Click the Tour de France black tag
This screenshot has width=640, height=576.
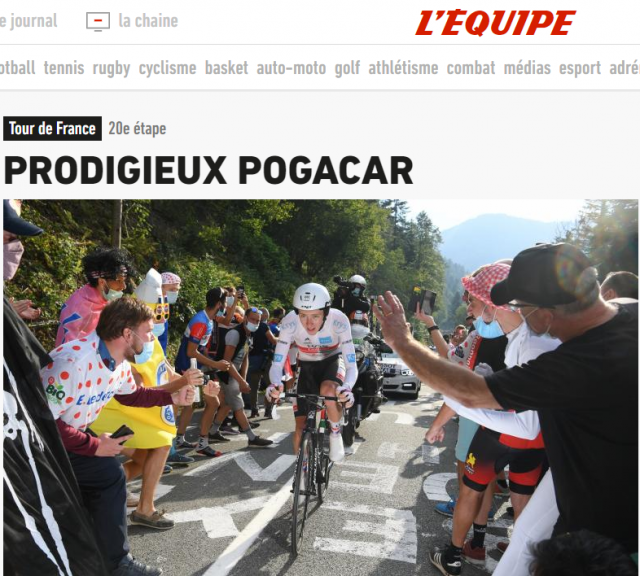(52, 129)
